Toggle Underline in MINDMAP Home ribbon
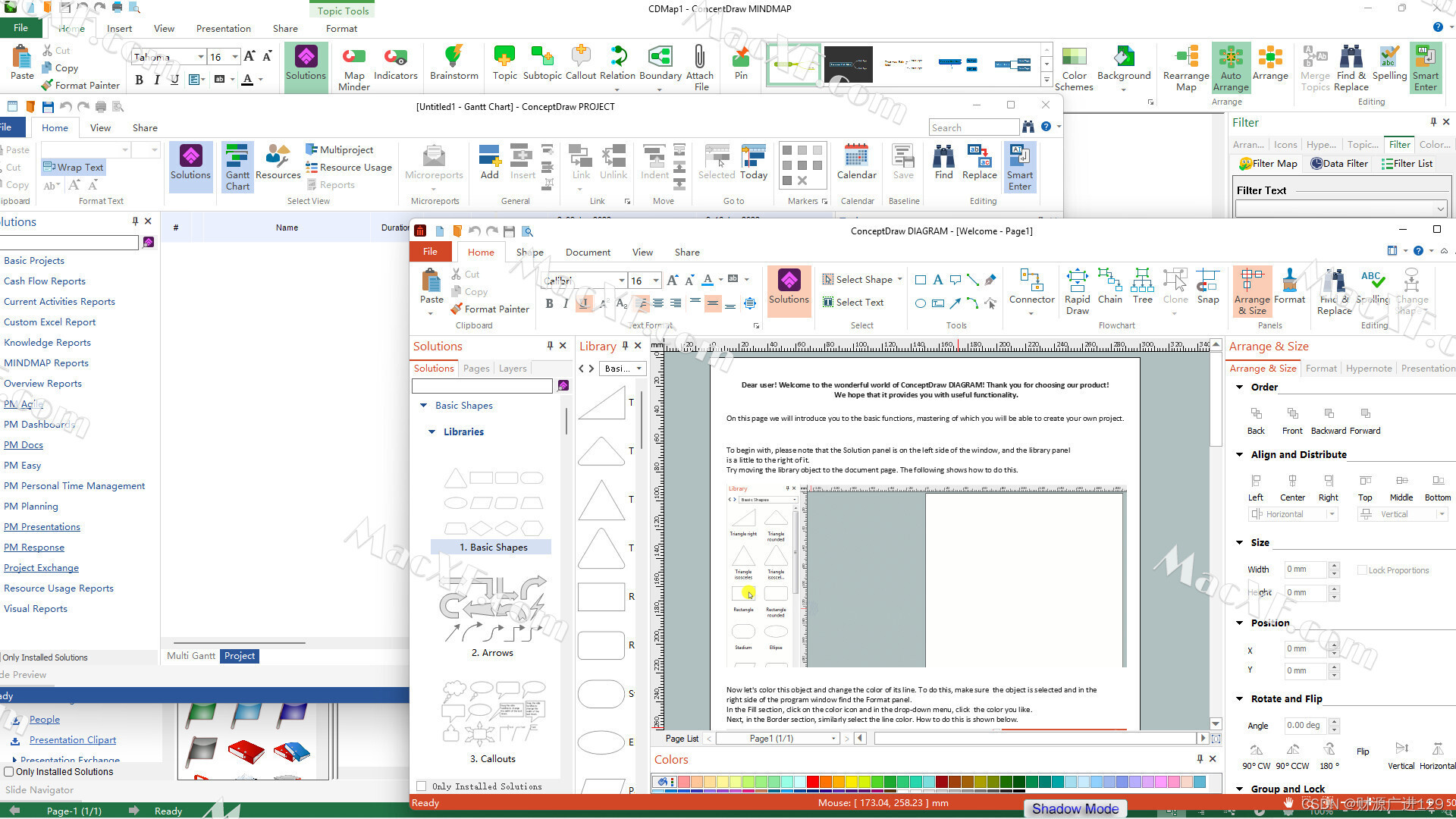 pyautogui.click(x=174, y=80)
